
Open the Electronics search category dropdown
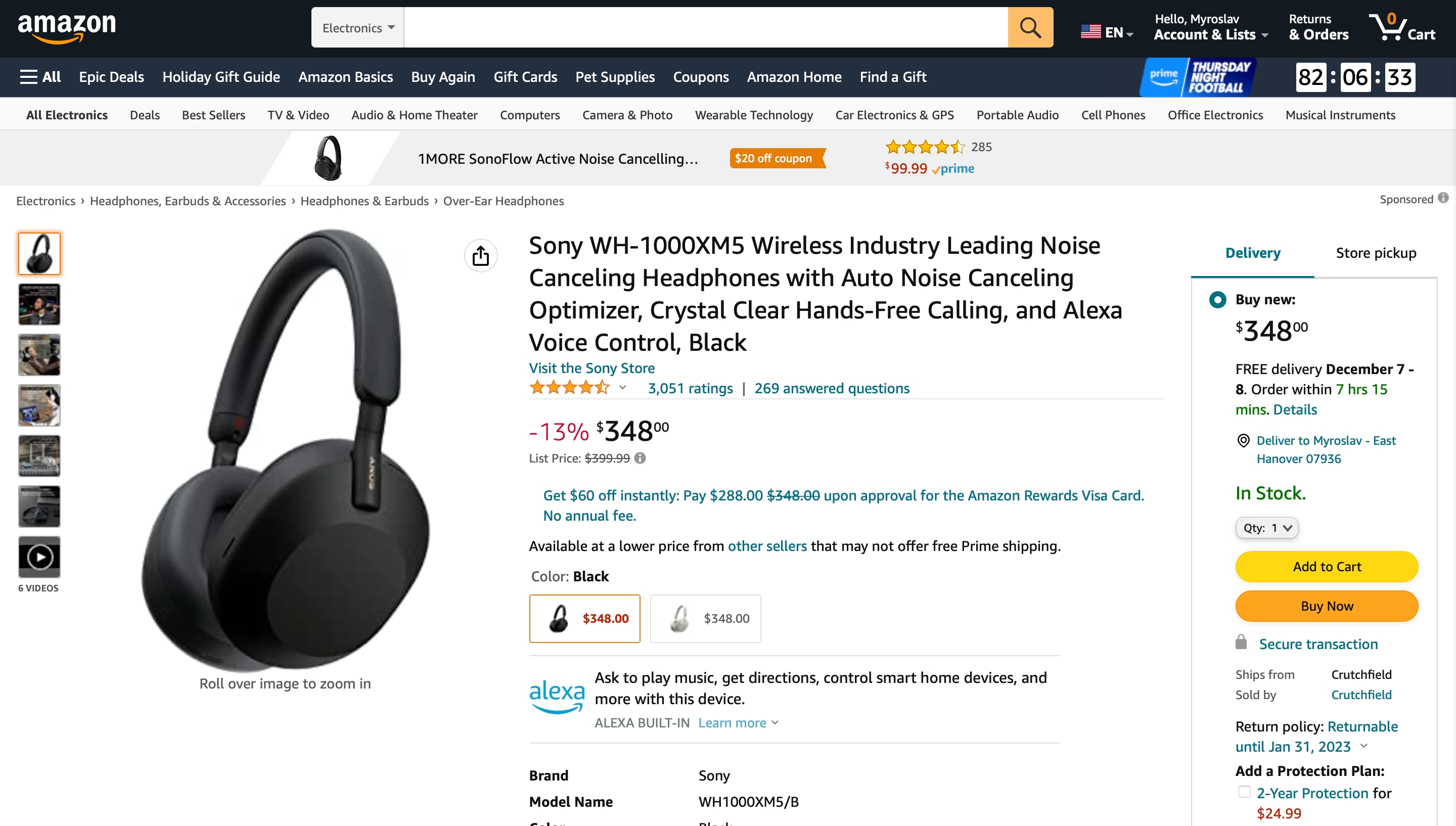pos(357,27)
